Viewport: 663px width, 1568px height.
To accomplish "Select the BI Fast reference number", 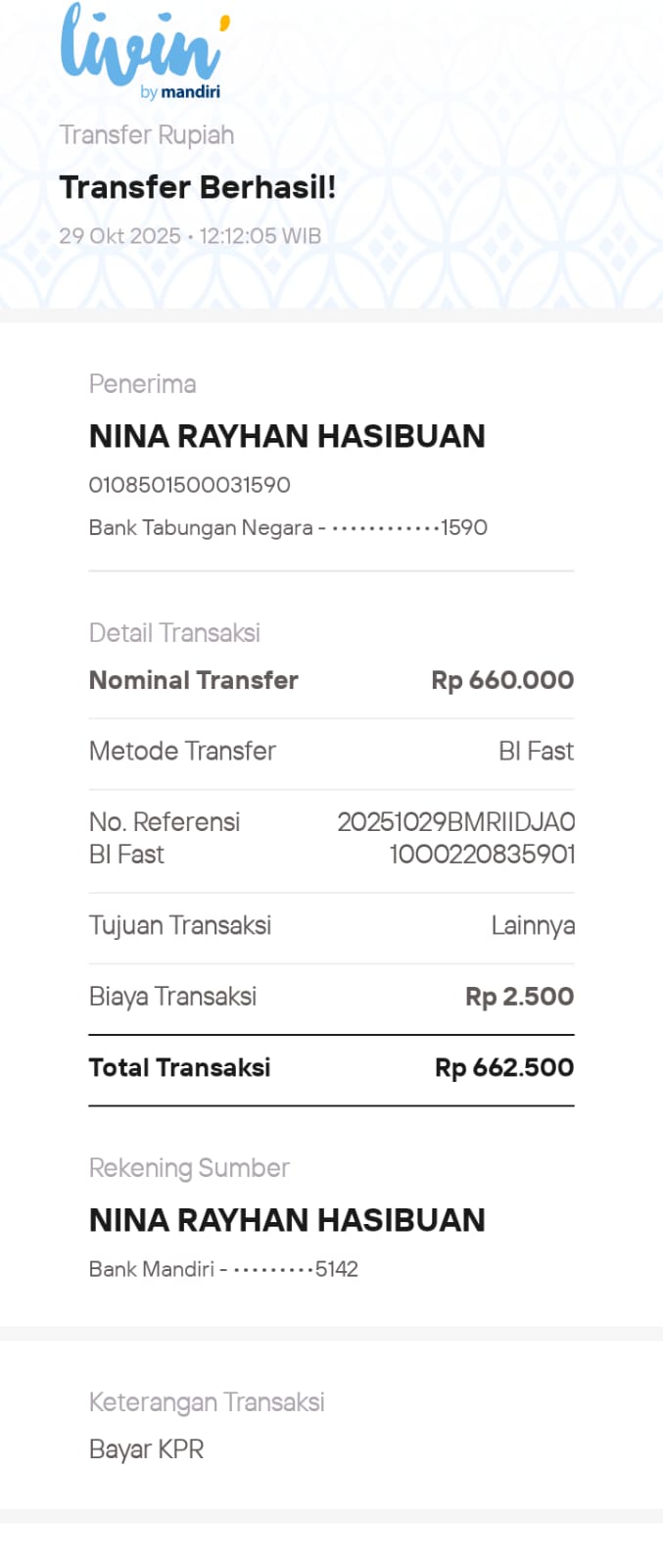I will click(456, 839).
